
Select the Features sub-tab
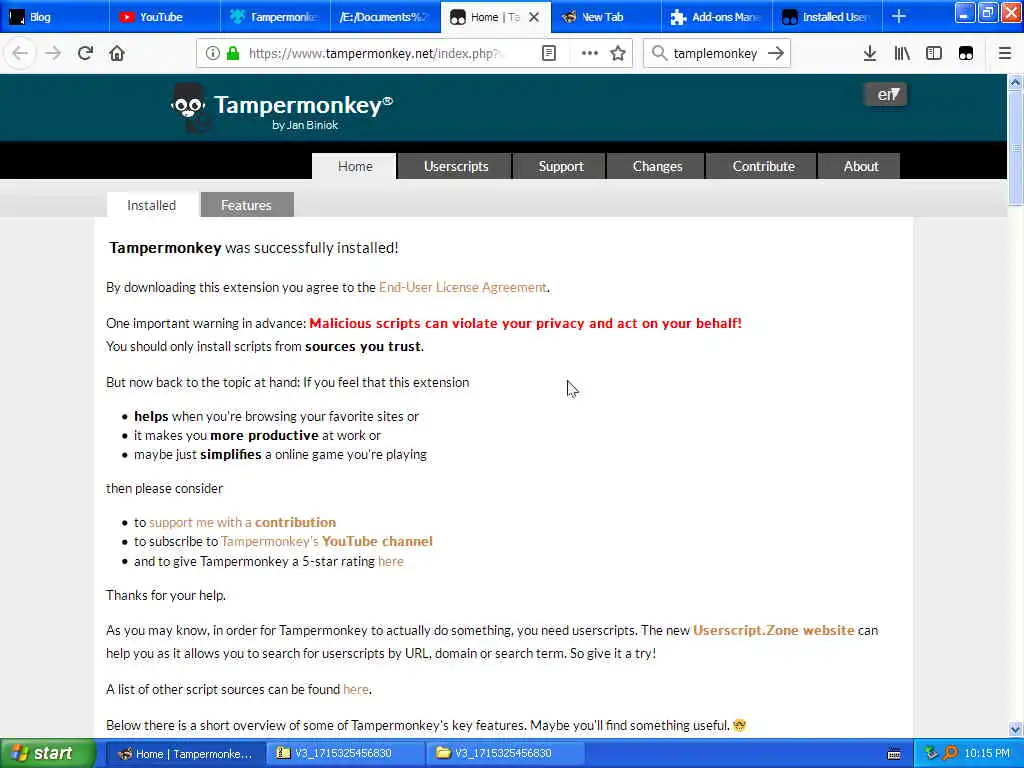click(x=246, y=205)
